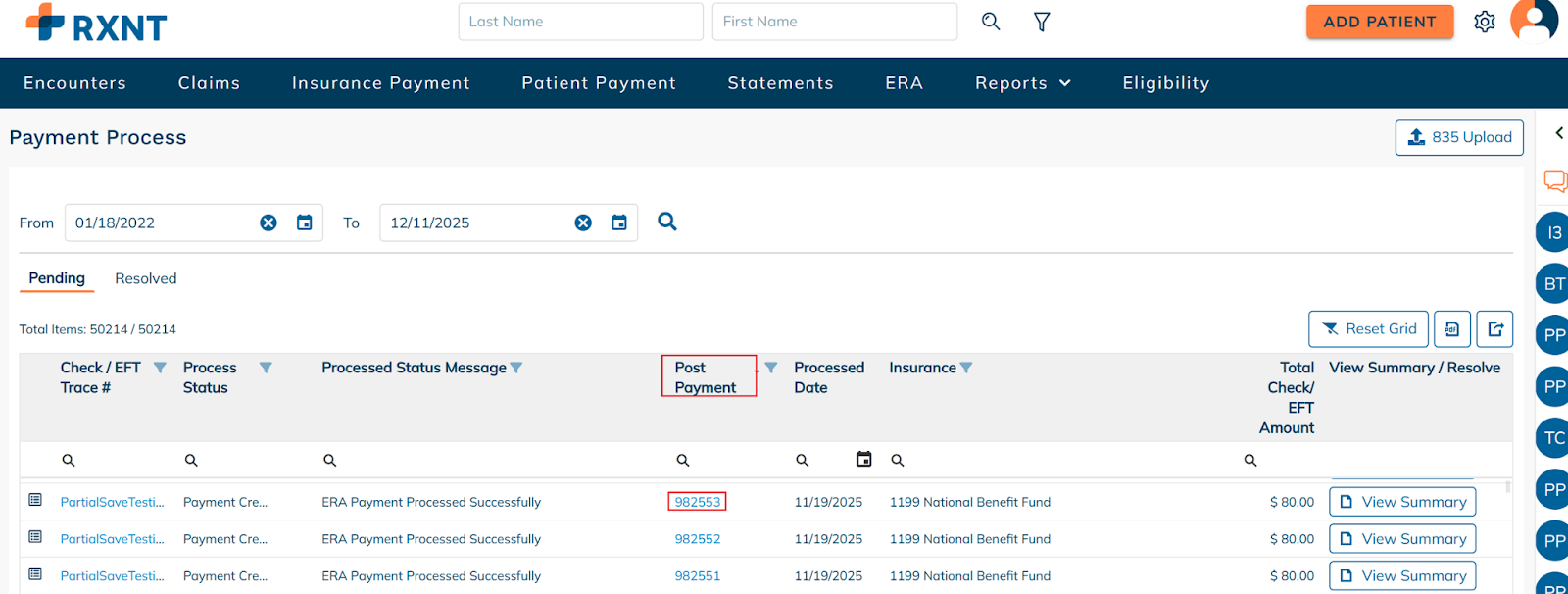
Task: Open settings gear icon
Action: [1485, 22]
